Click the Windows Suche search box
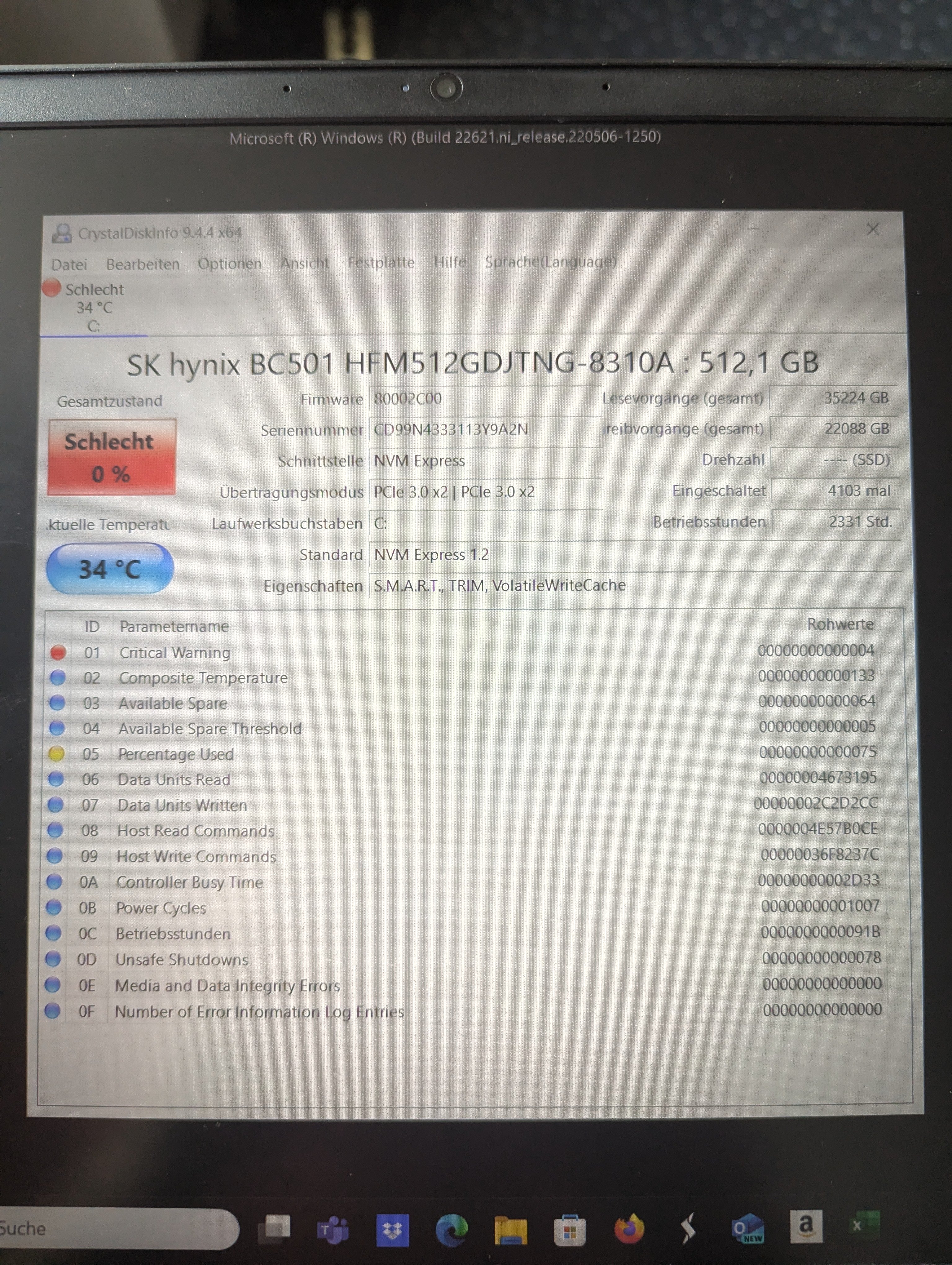The width and height of the screenshot is (952, 1265). click(114, 1228)
